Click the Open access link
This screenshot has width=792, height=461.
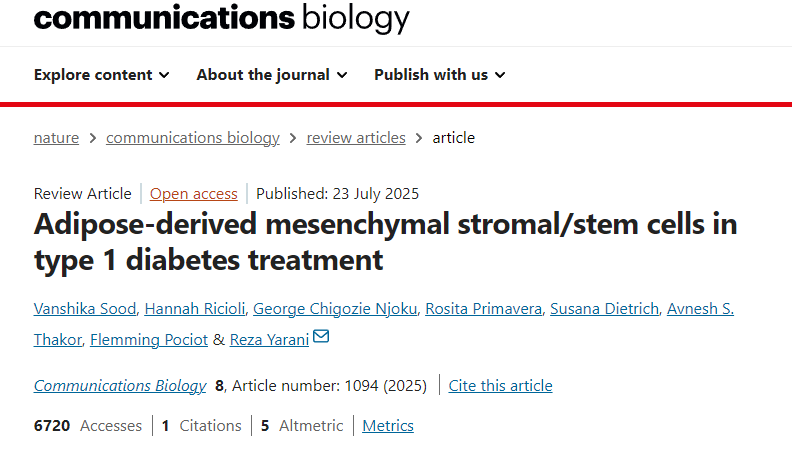(x=194, y=194)
